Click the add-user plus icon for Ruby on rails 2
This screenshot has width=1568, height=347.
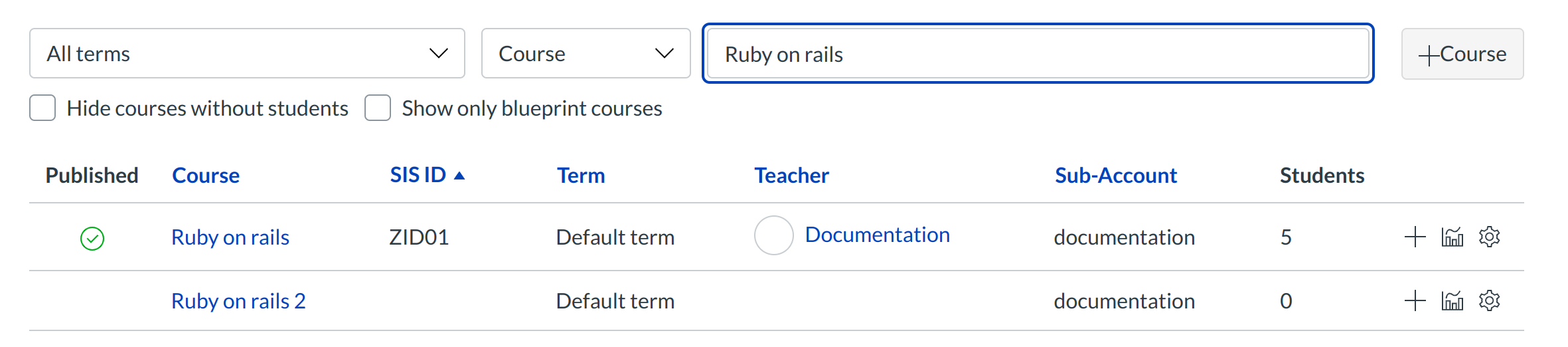coord(1415,300)
